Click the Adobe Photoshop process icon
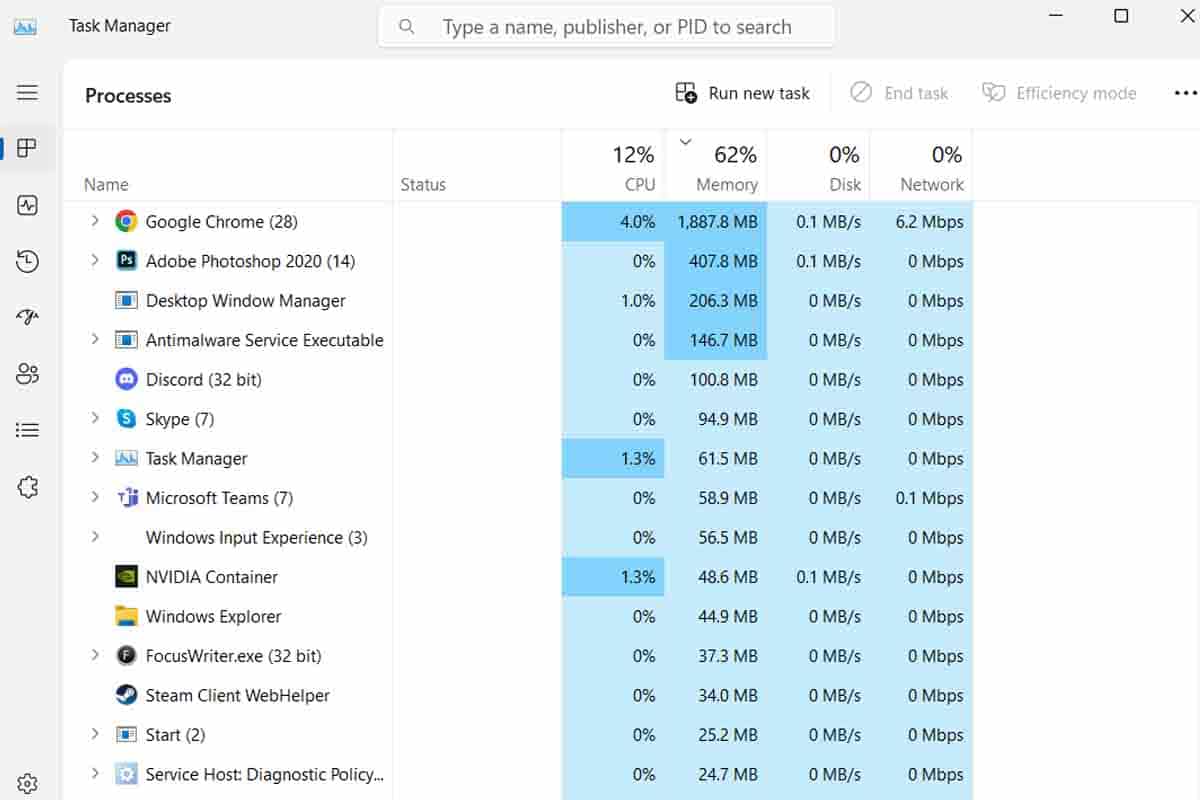The height and width of the screenshot is (800, 1200). (x=126, y=261)
